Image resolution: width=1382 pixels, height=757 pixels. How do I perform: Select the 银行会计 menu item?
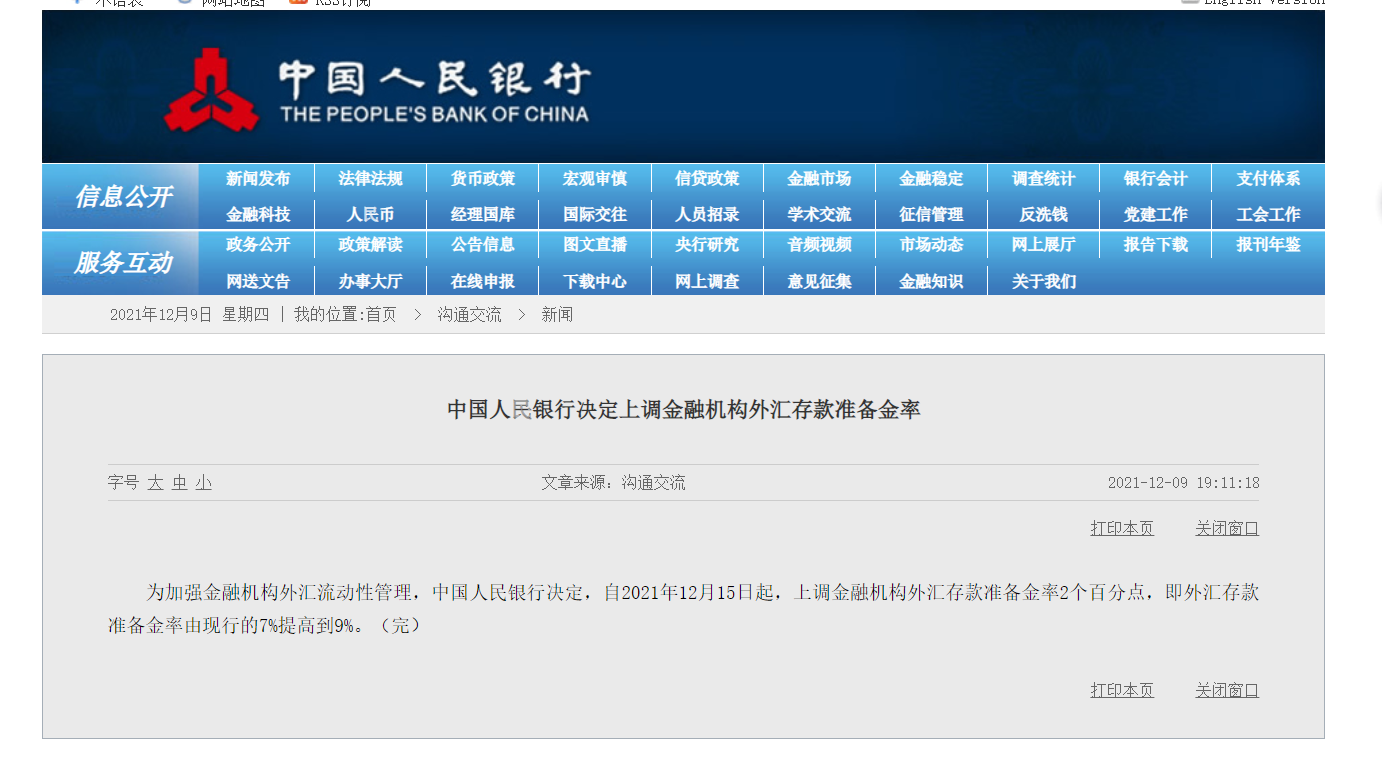pos(1155,179)
